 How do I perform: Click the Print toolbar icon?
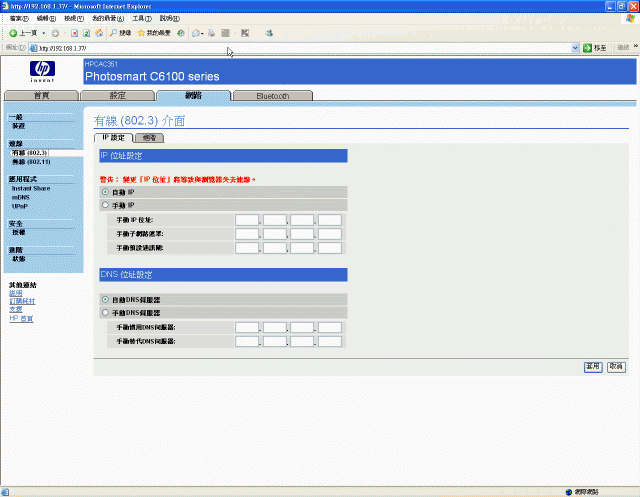coord(211,33)
